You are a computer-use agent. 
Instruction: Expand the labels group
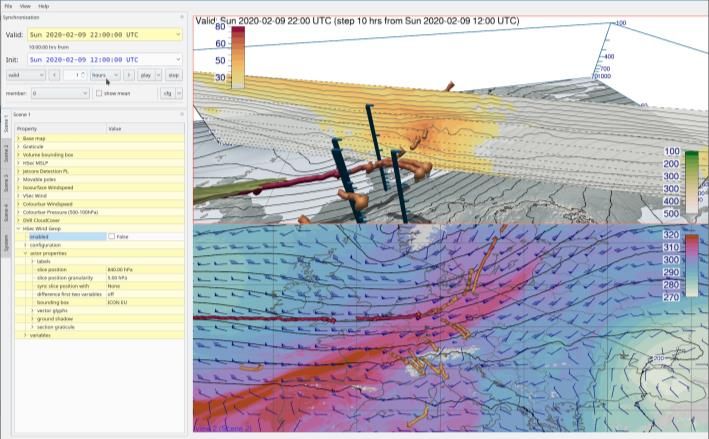tap(32, 261)
